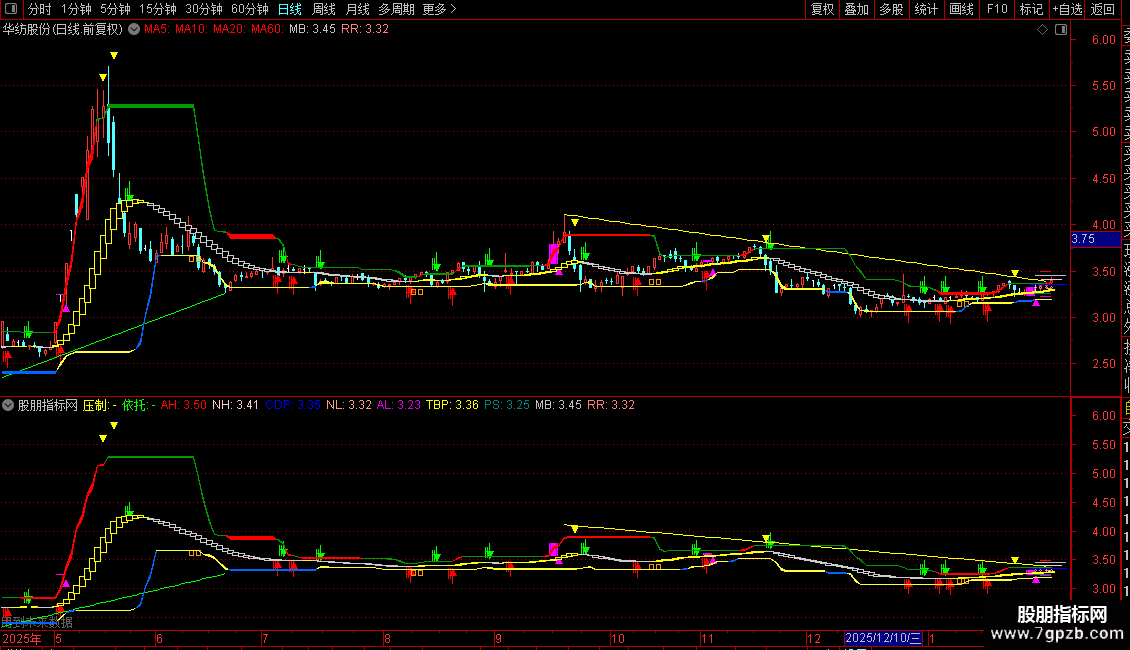The height and width of the screenshot is (650, 1130).
Task: Click month 11 on the time axis
Action: point(707,638)
